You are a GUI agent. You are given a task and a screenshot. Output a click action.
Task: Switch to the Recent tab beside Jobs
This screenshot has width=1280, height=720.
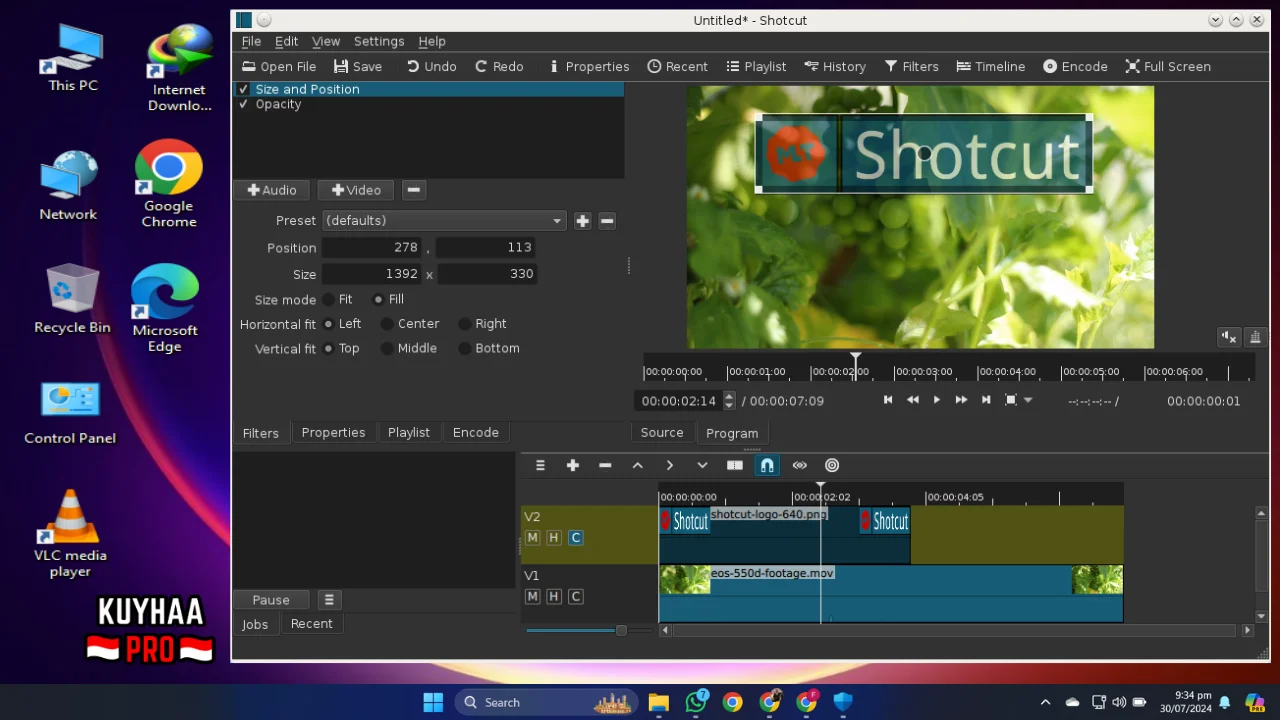coord(311,624)
